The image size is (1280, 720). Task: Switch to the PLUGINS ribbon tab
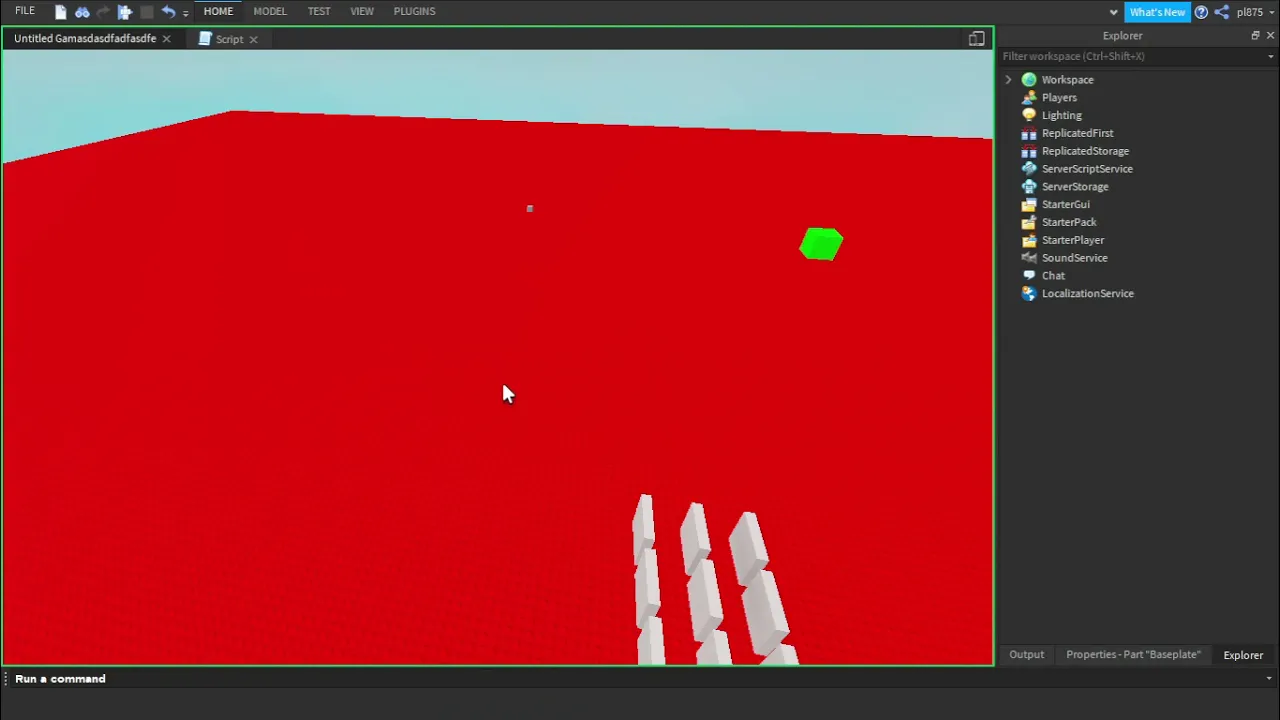coord(414,11)
